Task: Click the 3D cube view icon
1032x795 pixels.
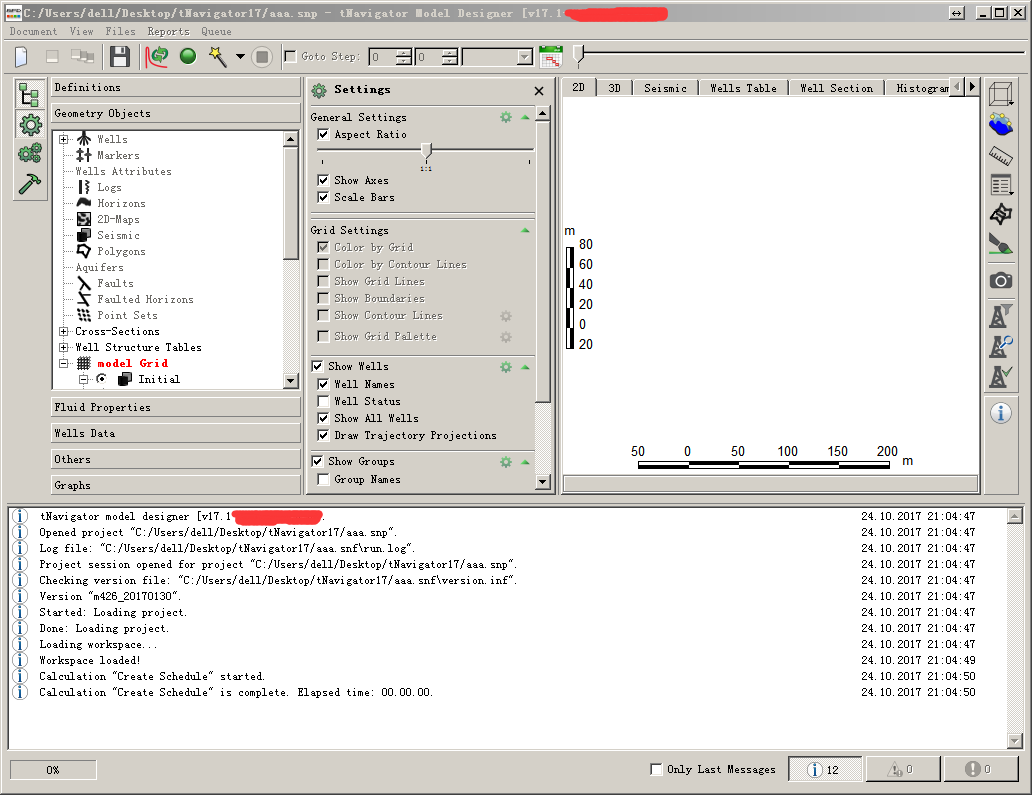Action: tap(1000, 94)
